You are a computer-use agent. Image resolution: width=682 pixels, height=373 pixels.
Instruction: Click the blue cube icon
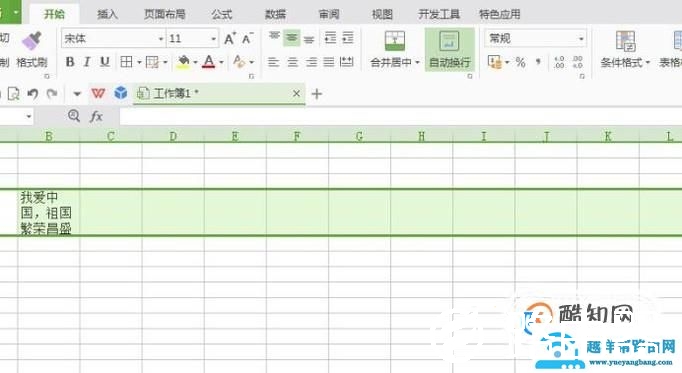[x=121, y=93]
